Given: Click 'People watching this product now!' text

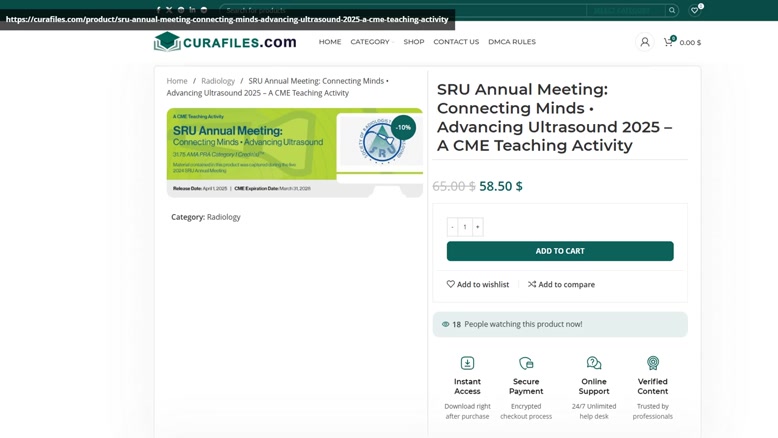Looking at the screenshot, I should coord(523,324).
